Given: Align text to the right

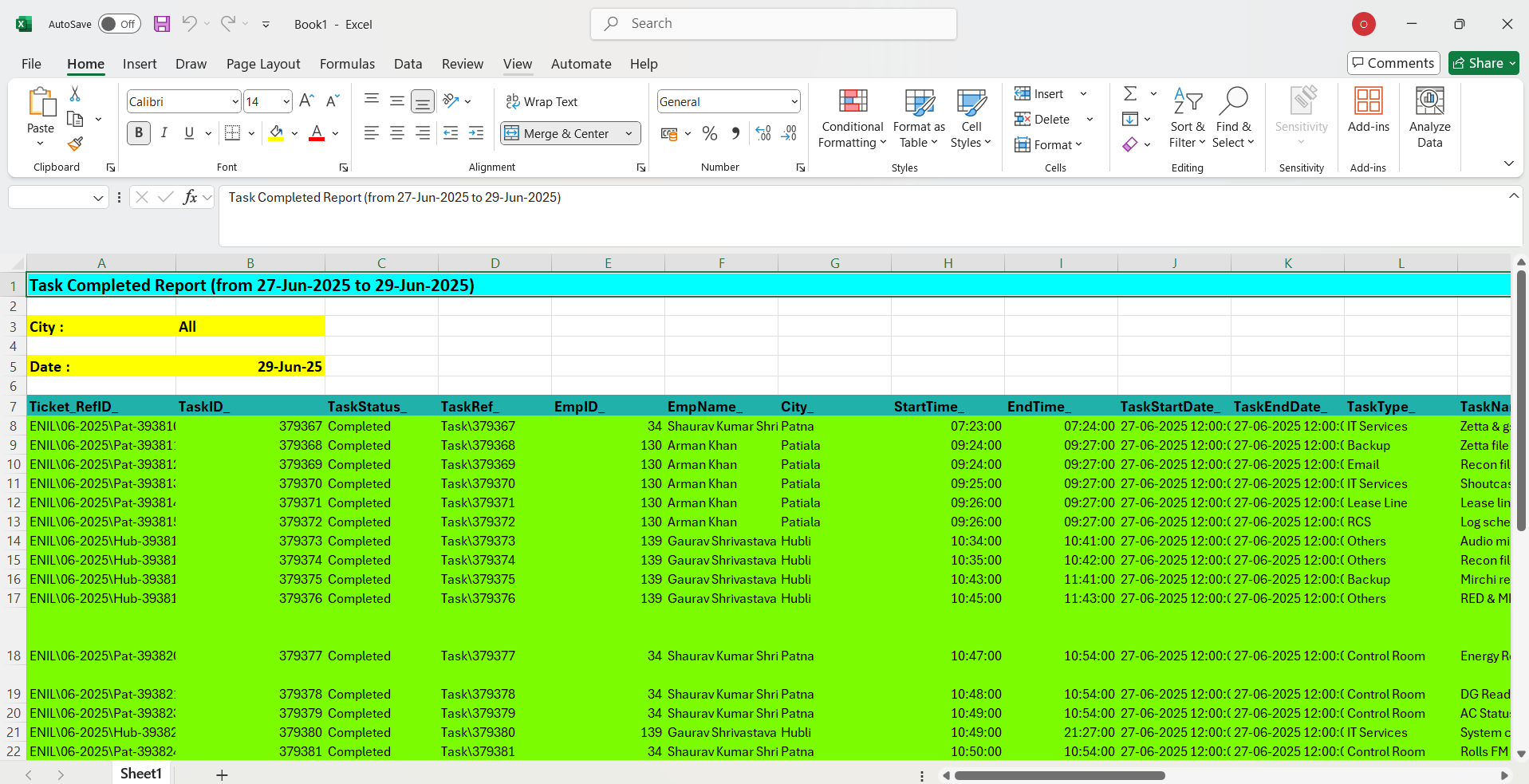Looking at the screenshot, I should [x=423, y=133].
